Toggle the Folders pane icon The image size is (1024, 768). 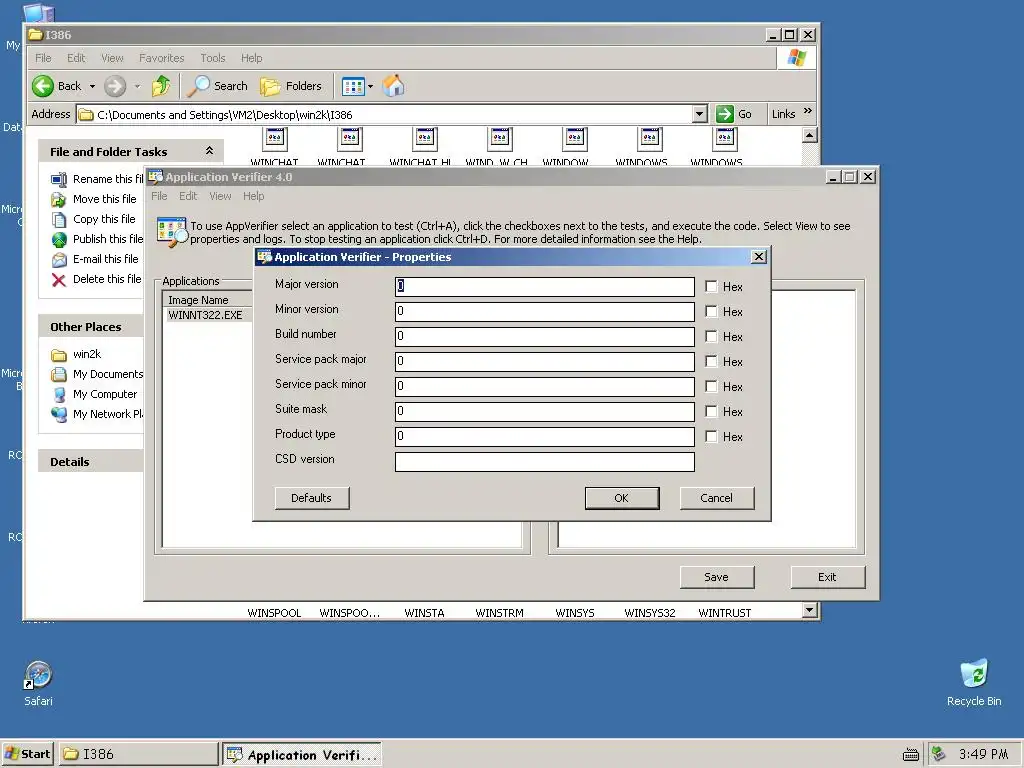click(x=270, y=86)
